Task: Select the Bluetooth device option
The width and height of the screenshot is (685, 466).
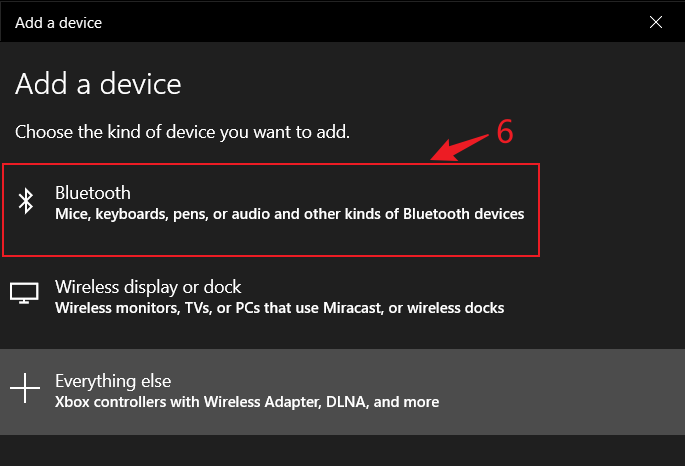Action: [271, 210]
